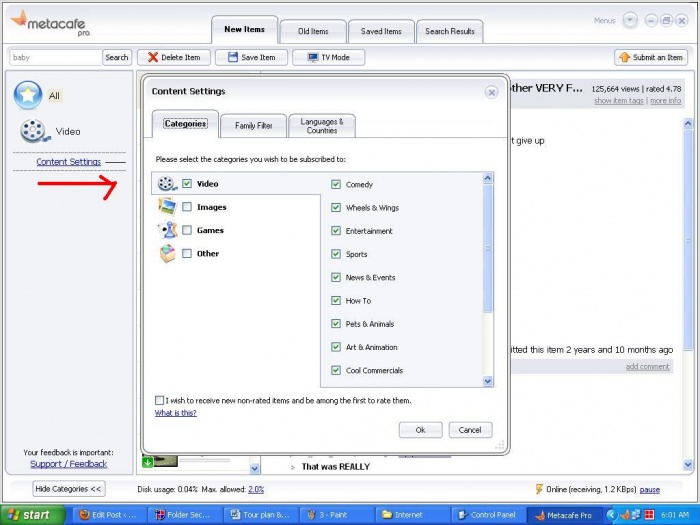The width and height of the screenshot is (700, 525).
Task: Click the Games category chess icon
Action: coord(167,230)
